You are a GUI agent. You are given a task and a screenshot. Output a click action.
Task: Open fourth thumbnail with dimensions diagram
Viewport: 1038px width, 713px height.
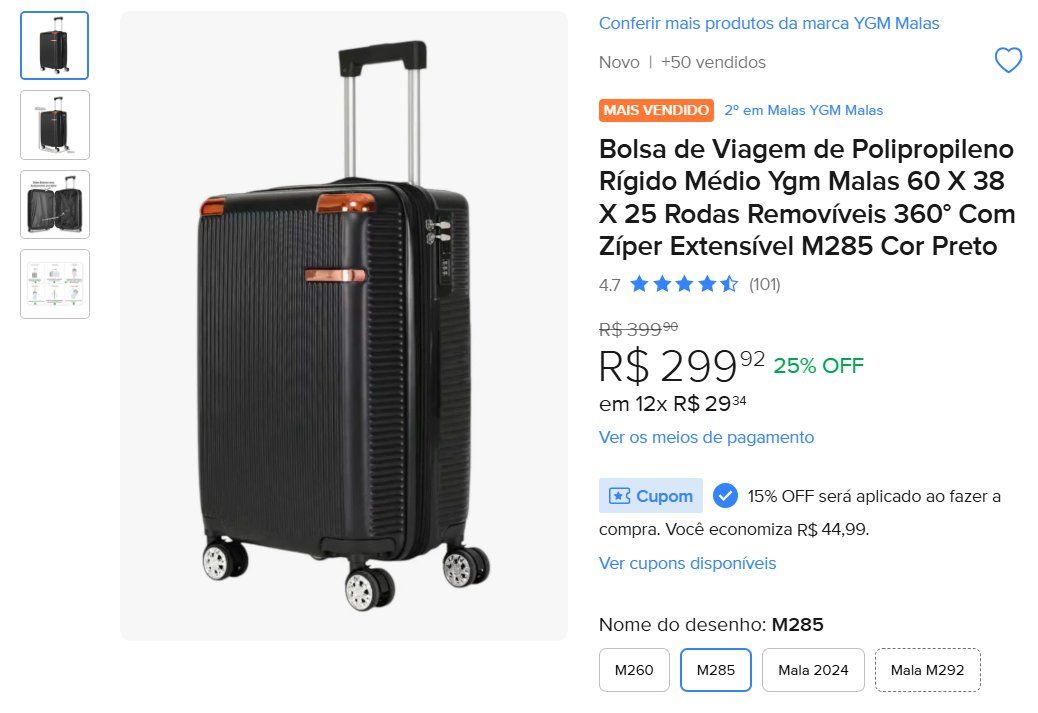pos(55,284)
